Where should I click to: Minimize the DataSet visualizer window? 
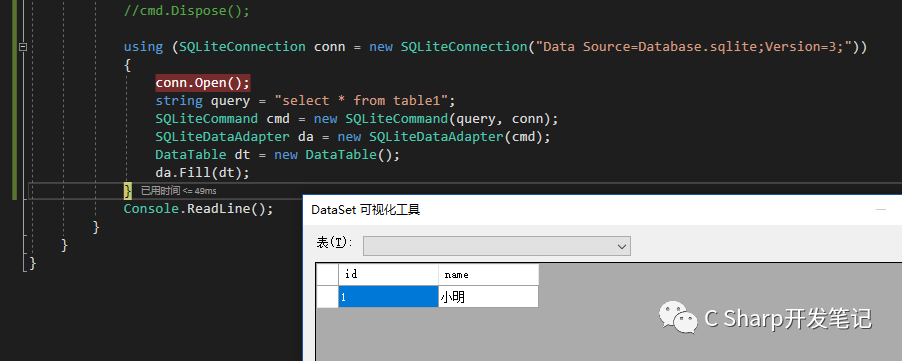[881, 210]
